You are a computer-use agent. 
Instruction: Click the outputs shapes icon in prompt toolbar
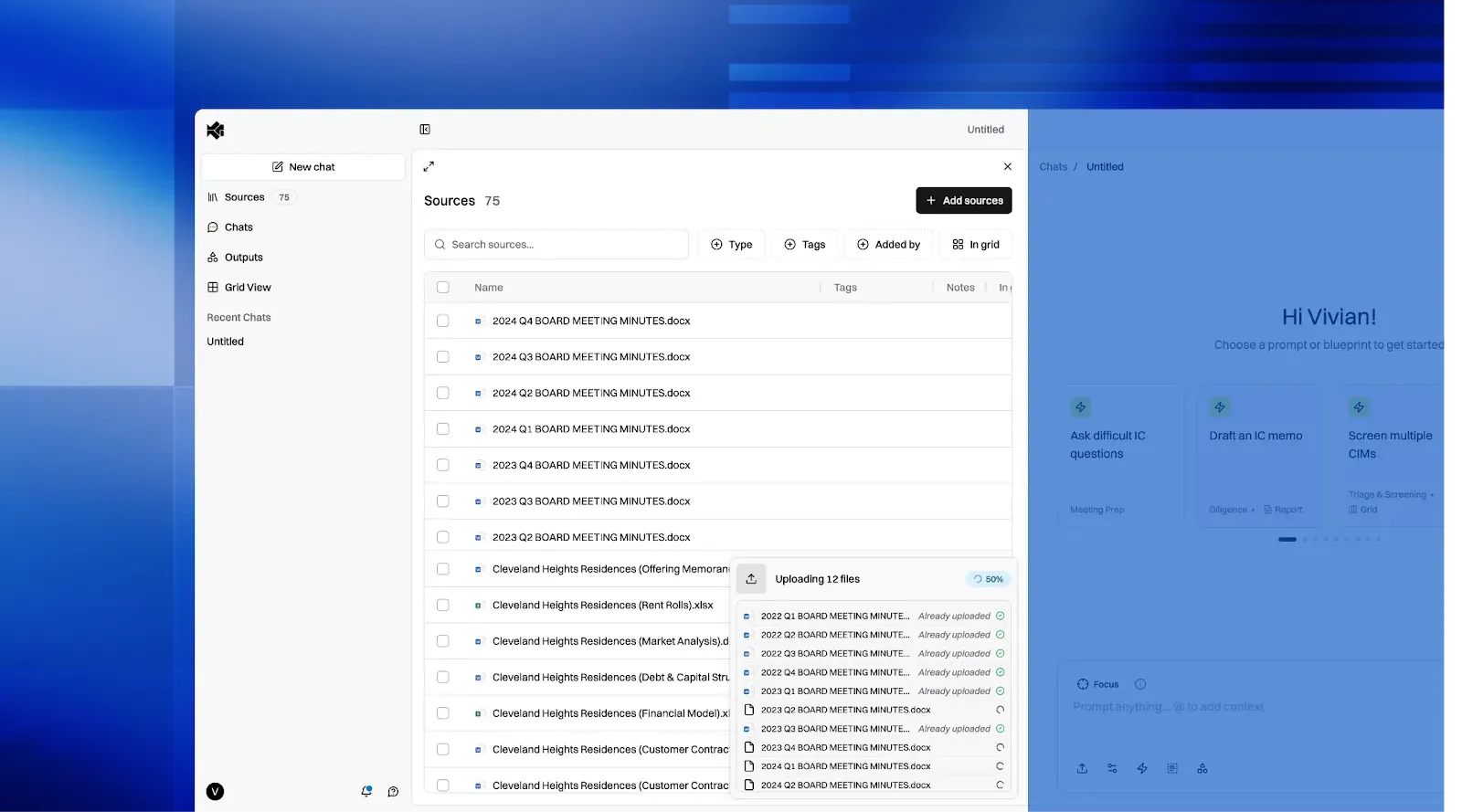(x=1202, y=769)
